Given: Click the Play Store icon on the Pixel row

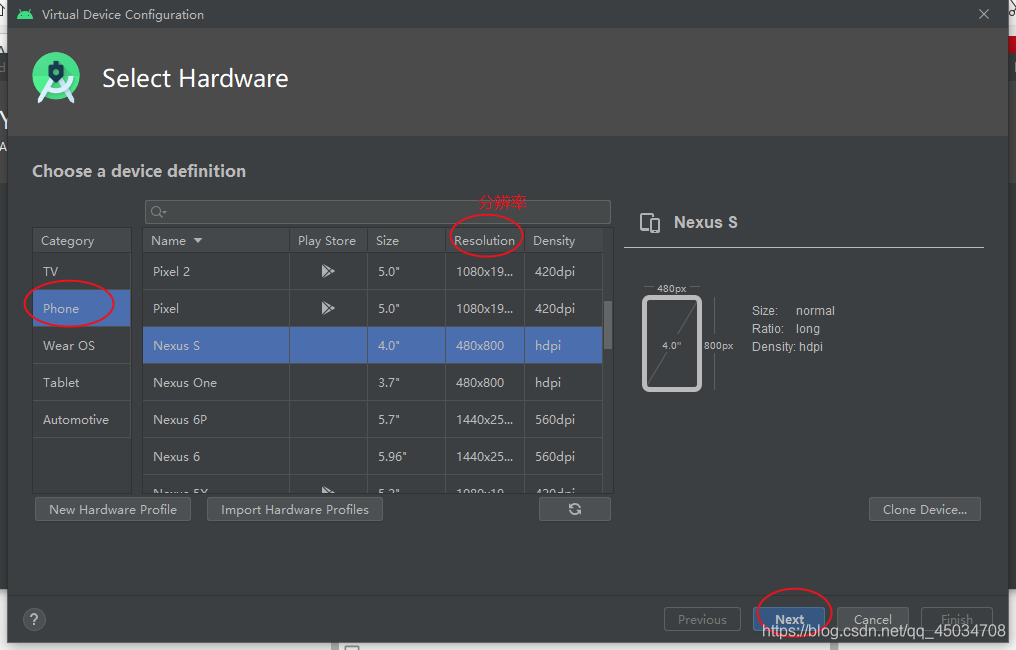Looking at the screenshot, I should pyautogui.click(x=325, y=308).
